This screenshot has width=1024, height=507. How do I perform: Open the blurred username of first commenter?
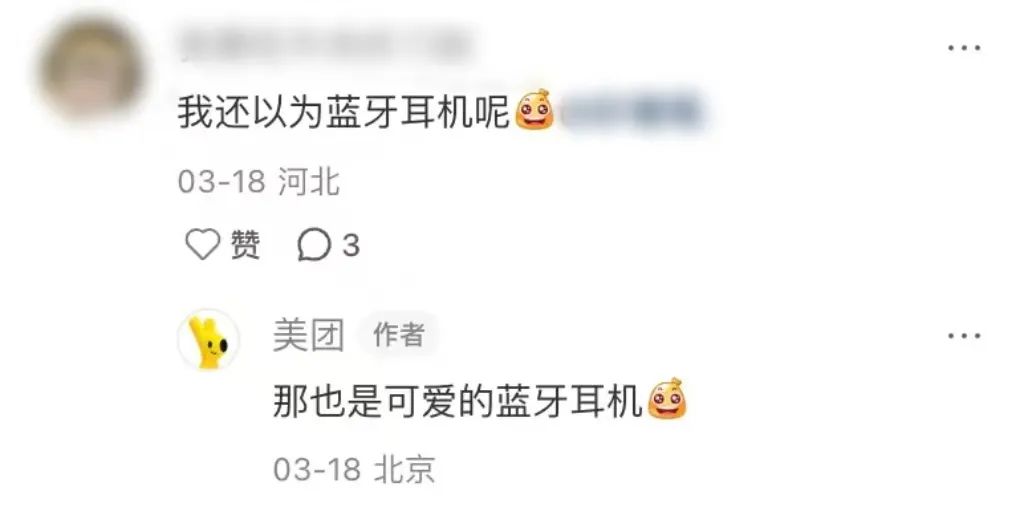325,44
